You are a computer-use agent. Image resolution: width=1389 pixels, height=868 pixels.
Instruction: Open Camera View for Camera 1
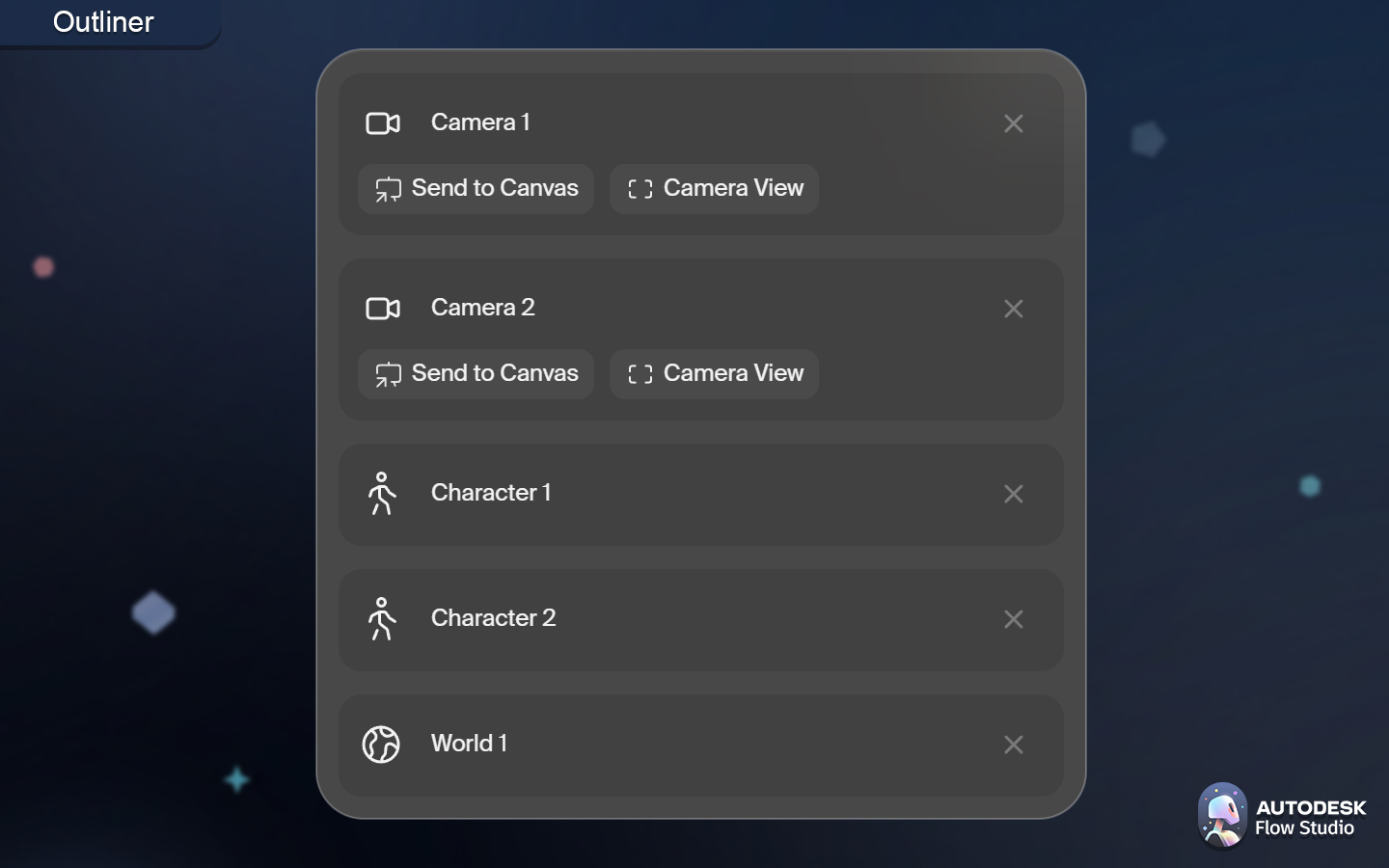tap(714, 189)
